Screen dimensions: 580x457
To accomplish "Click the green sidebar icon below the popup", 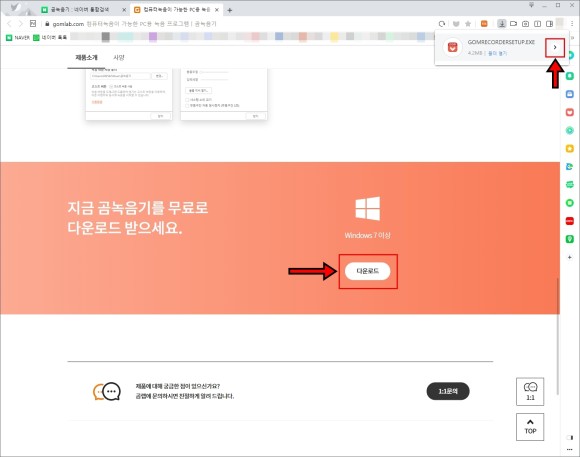I will [570, 76].
